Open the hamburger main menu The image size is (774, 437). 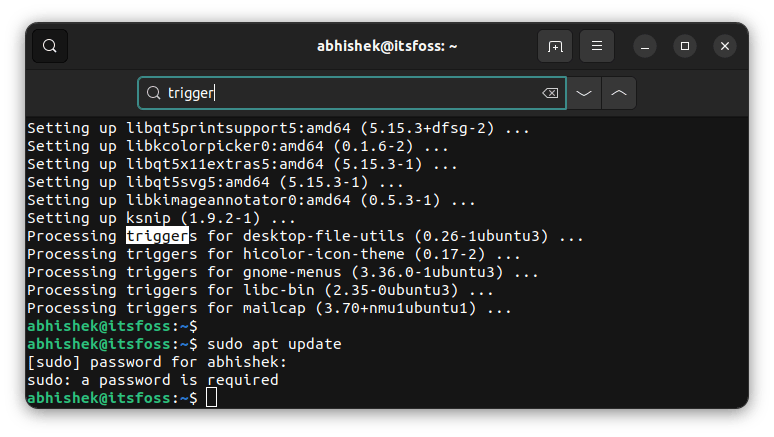[596, 46]
